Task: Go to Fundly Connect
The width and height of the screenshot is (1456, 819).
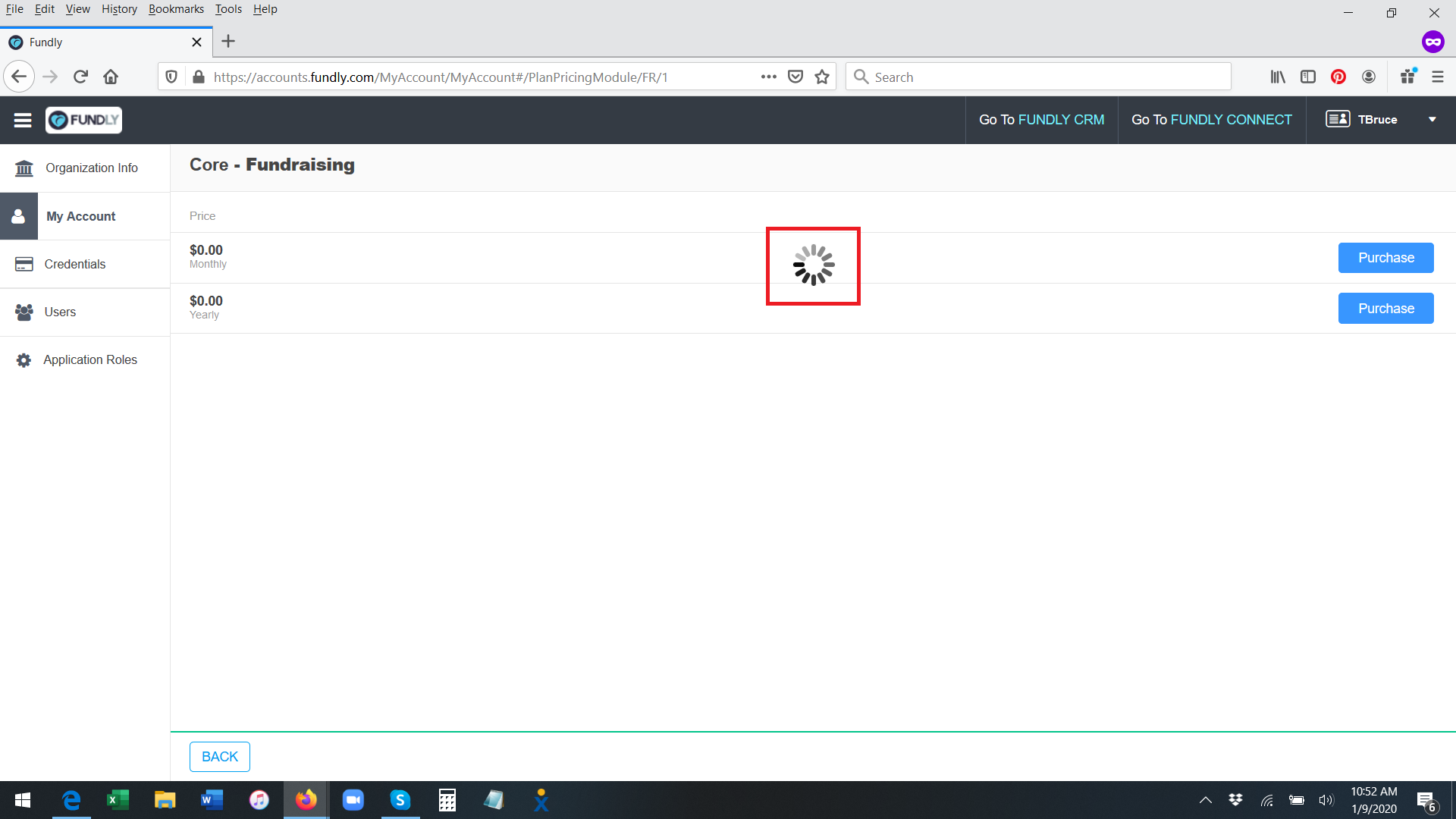Action: [1212, 120]
